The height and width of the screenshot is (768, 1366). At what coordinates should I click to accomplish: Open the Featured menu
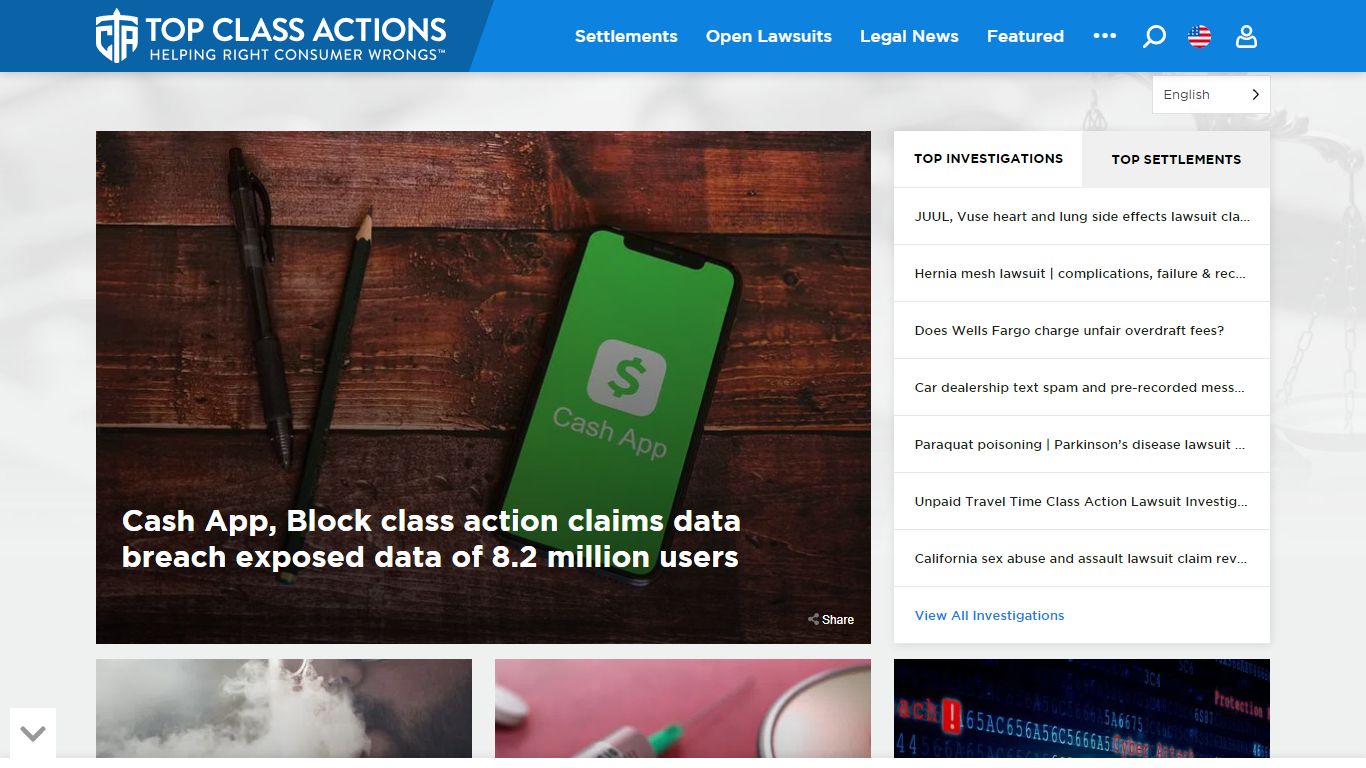point(1025,36)
